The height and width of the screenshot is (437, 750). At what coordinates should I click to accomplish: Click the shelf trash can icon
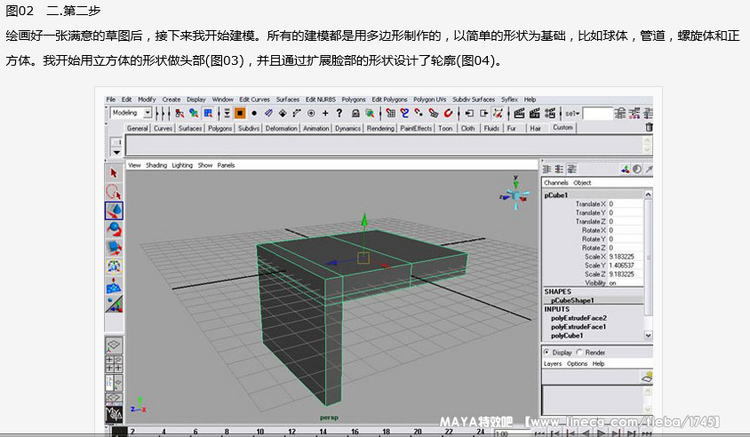click(x=649, y=127)
